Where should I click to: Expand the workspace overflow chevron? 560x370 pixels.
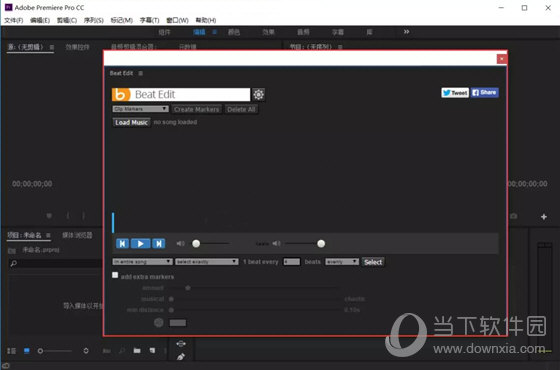pos(406,32)
